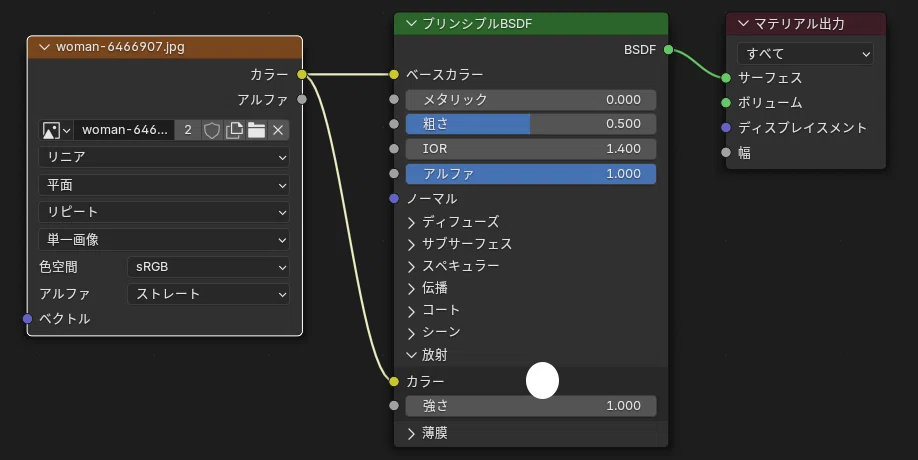Click the IOR value field
This screenshot has width=918, height=460.
pos(530,149)
